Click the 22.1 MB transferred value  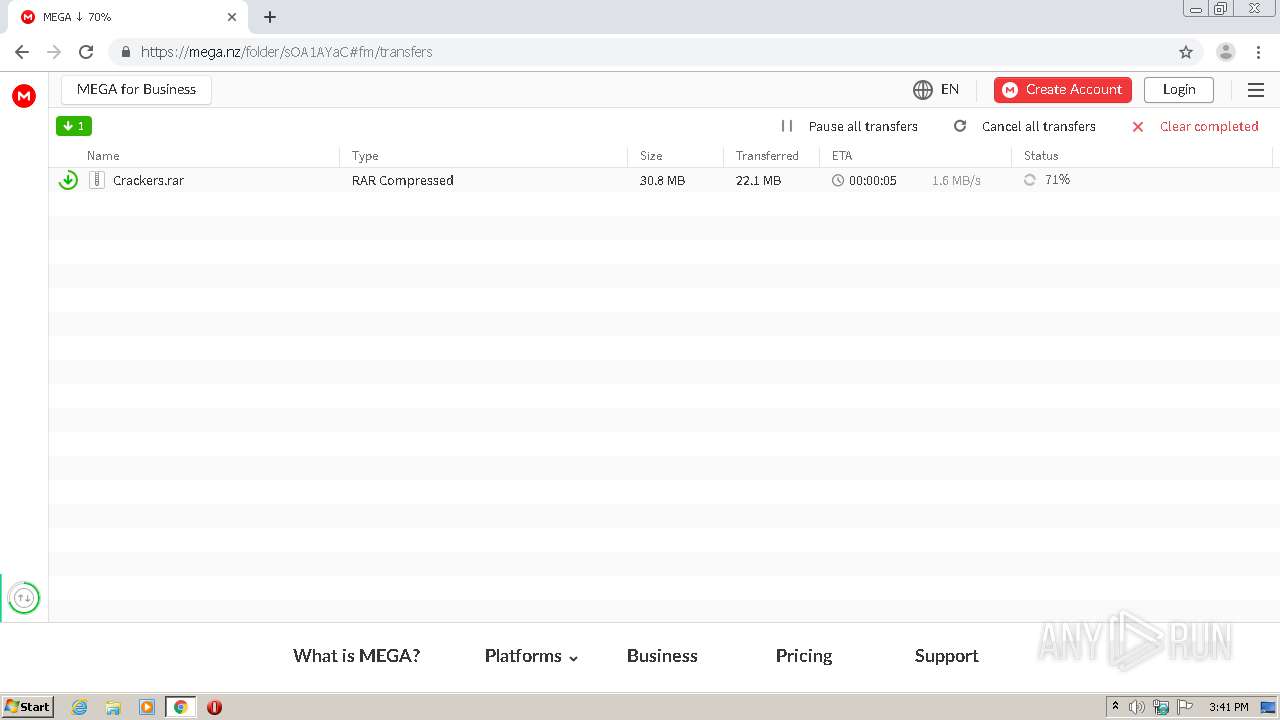pyautogui.click(x=758, y=181)
